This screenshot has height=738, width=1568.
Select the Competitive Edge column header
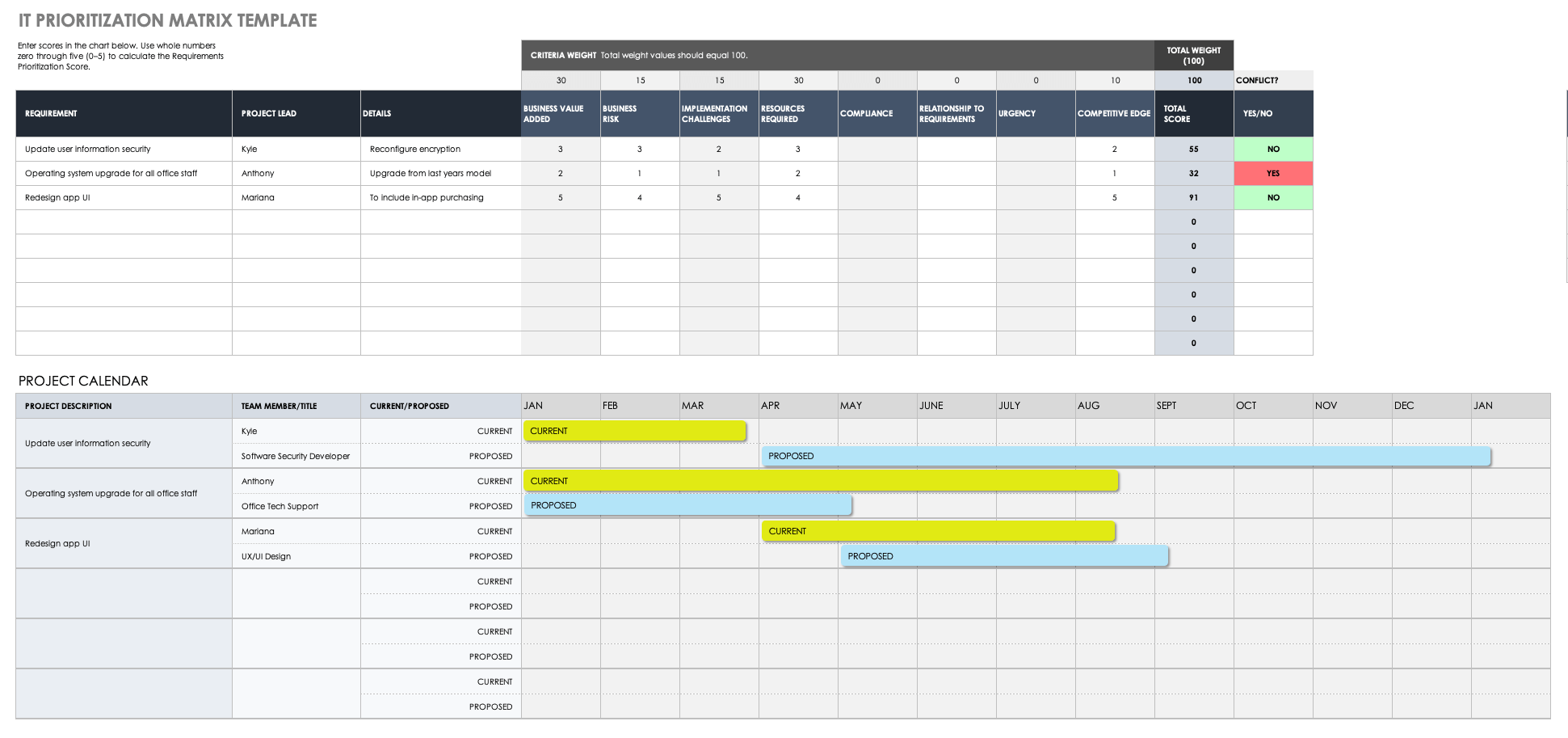1114,113
